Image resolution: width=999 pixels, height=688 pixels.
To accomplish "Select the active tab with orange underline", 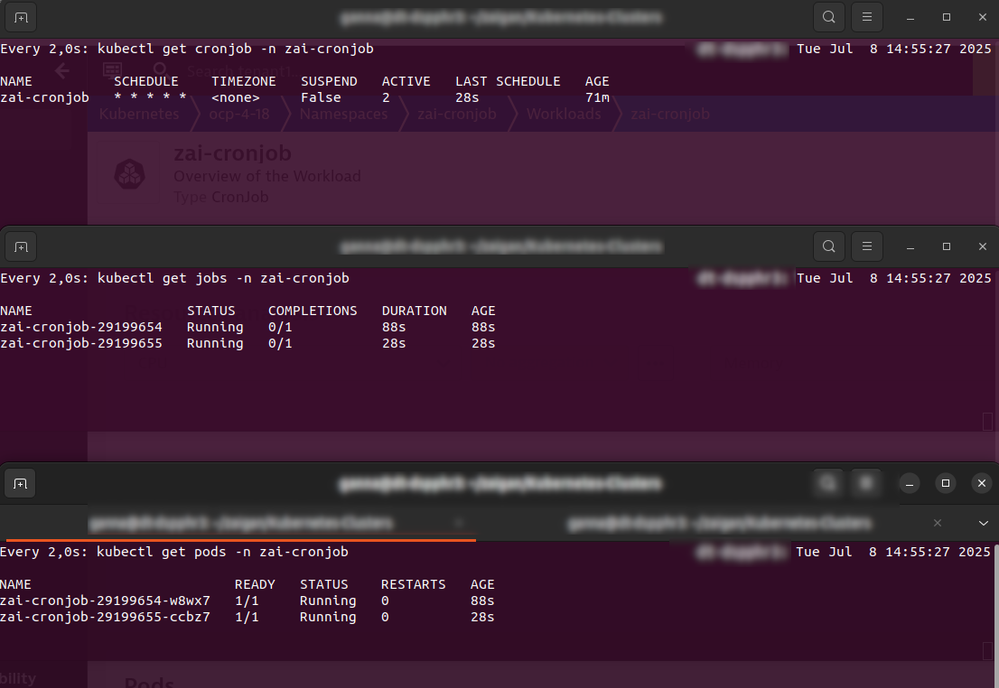I will point(240,523).
